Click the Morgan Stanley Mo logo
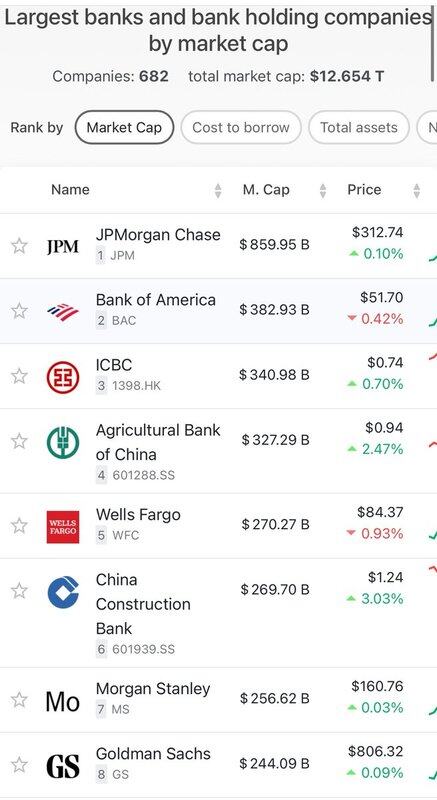The height and width of the screenshot is (800, 437). click(63, 702)
